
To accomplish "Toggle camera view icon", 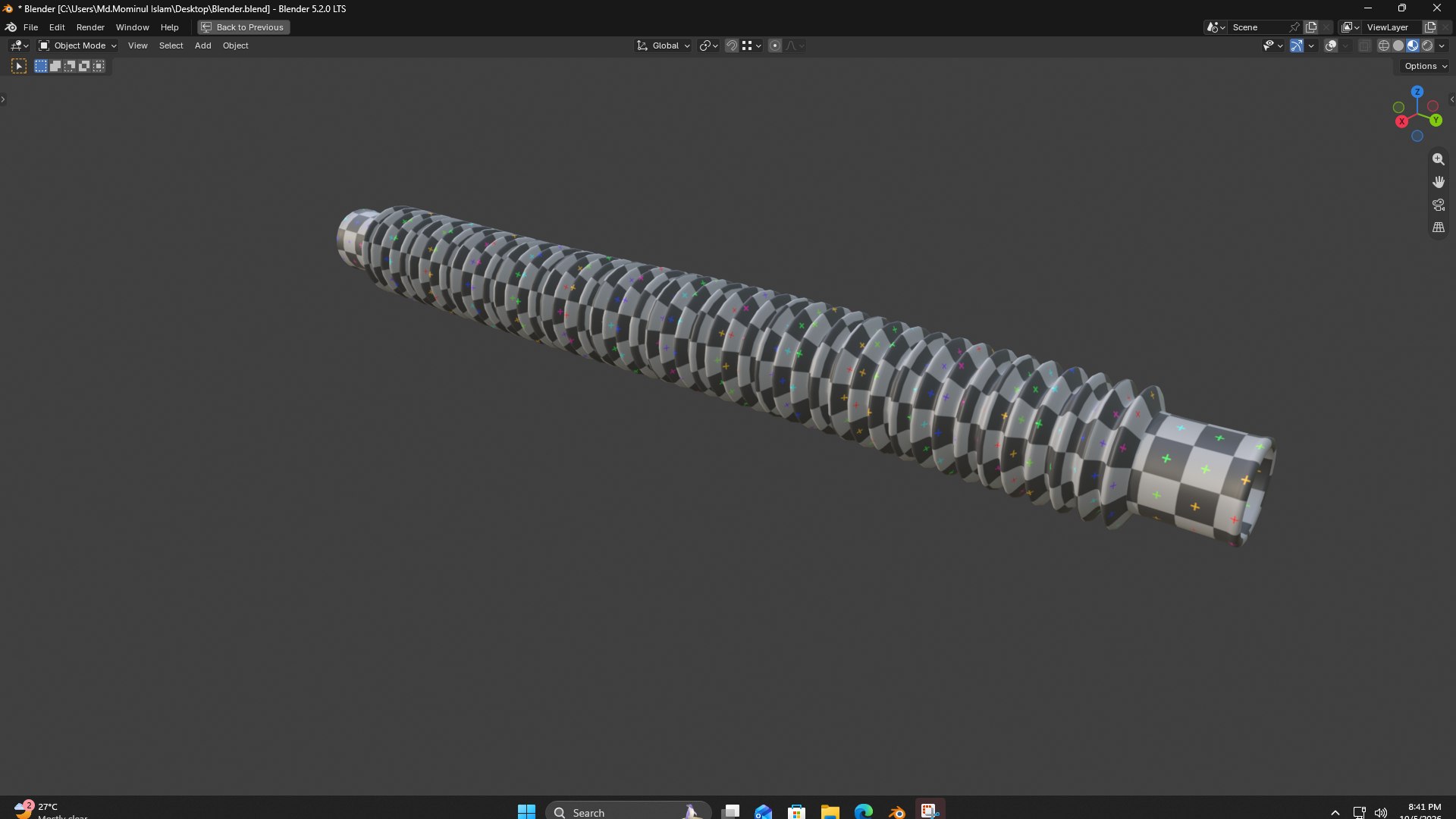I will click(1438, 205).
